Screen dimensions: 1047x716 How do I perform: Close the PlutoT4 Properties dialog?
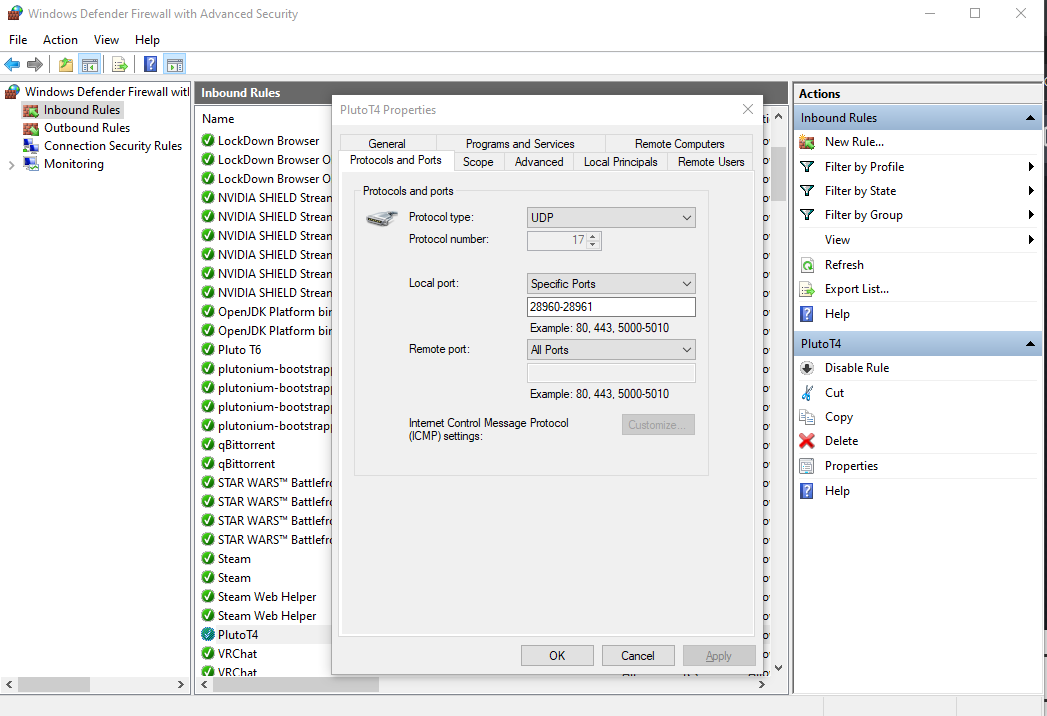[748, 110]
